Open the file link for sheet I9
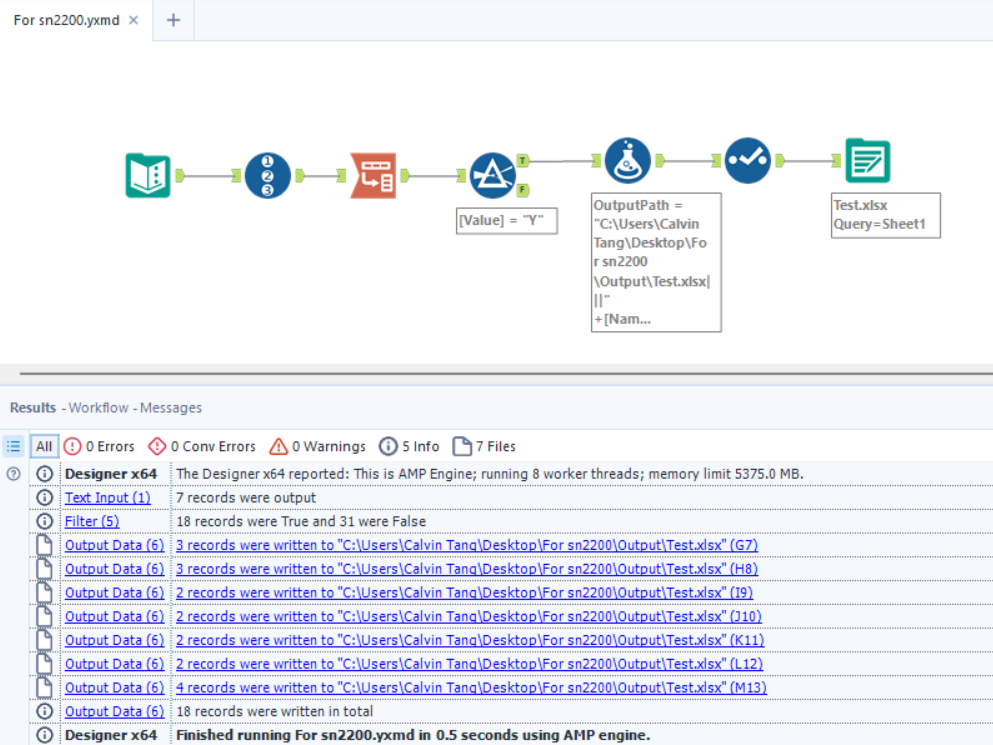The image size is (993, 745). point(464,592)
